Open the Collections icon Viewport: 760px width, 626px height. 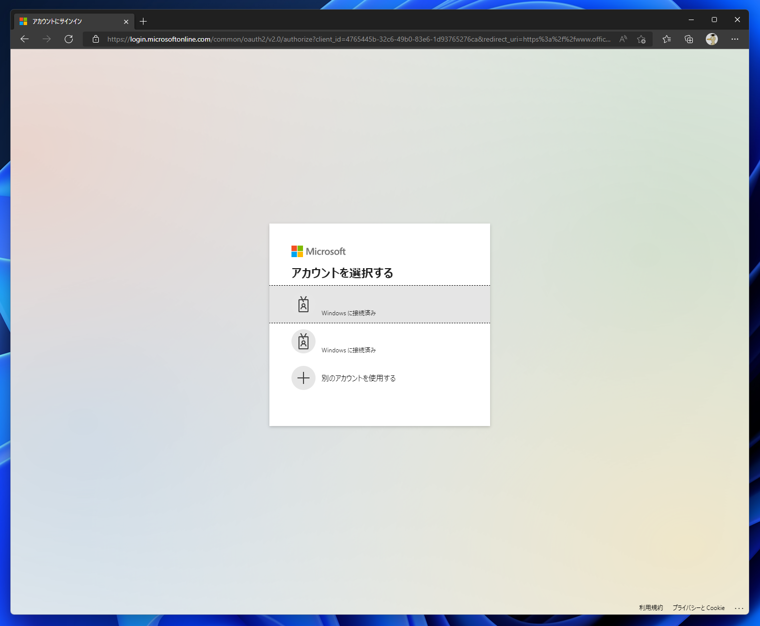pos(689,39)
